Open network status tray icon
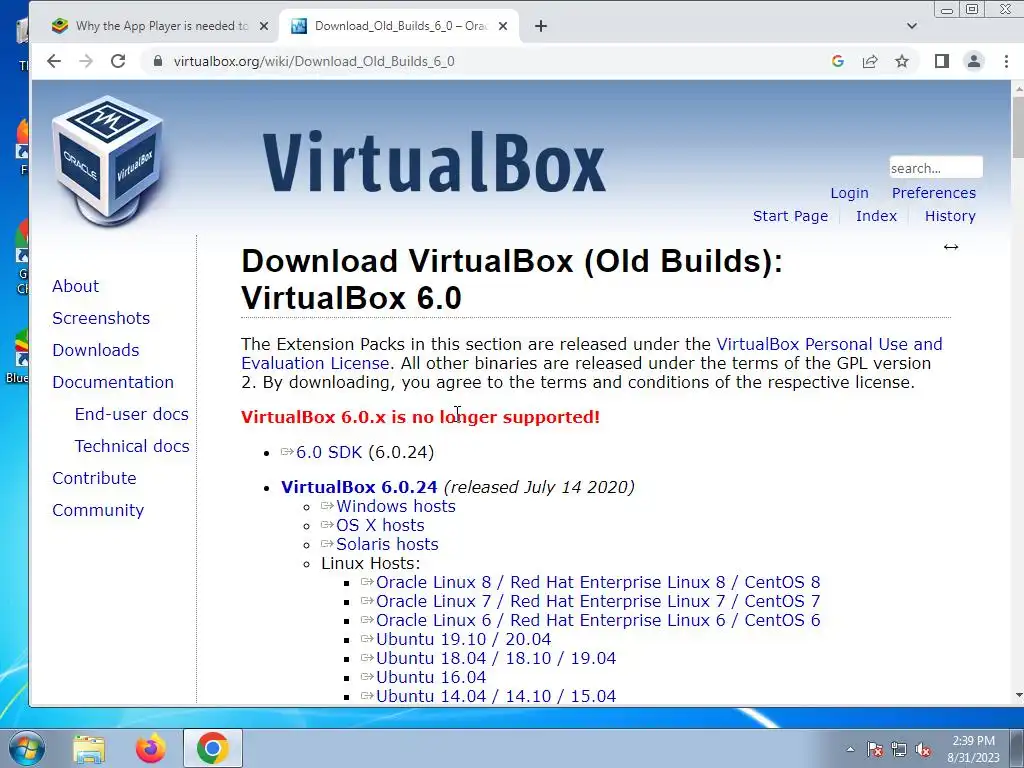Image resolution: width=1024 pixels, height=768 pixels. coord(899,750)
